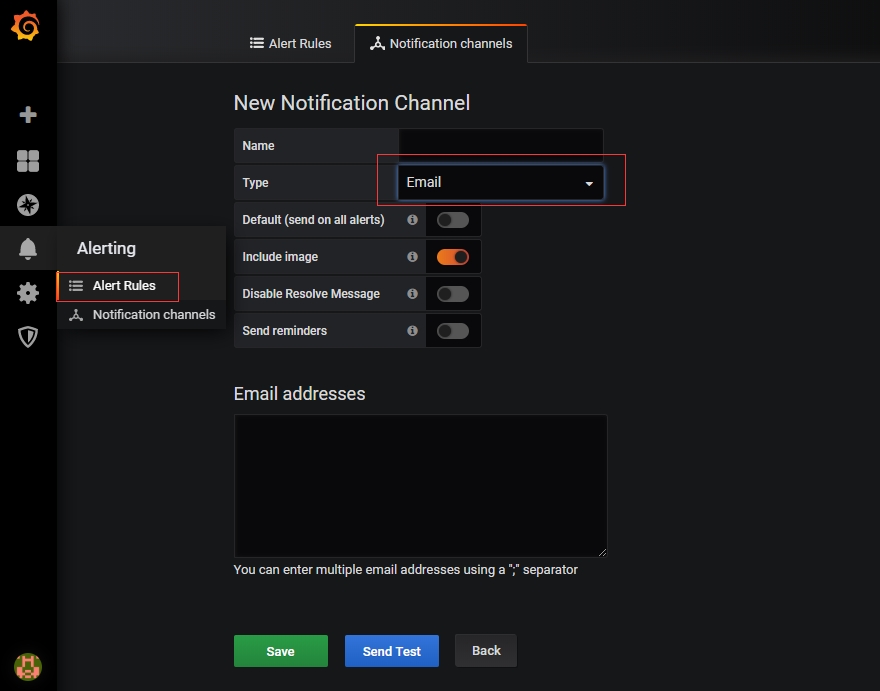Screen dimensions: 880x691
Task: Click the blue Send Test button
Action: pyautogui.click(x=391, y=651)
